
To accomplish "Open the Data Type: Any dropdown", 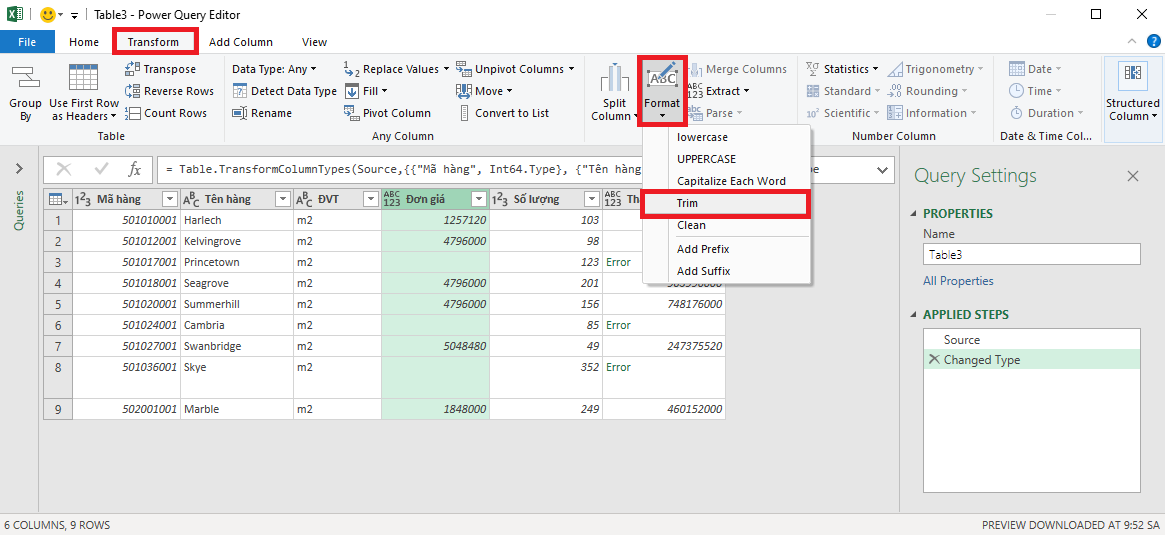I will pyautogui.click(x=274, y=69).
